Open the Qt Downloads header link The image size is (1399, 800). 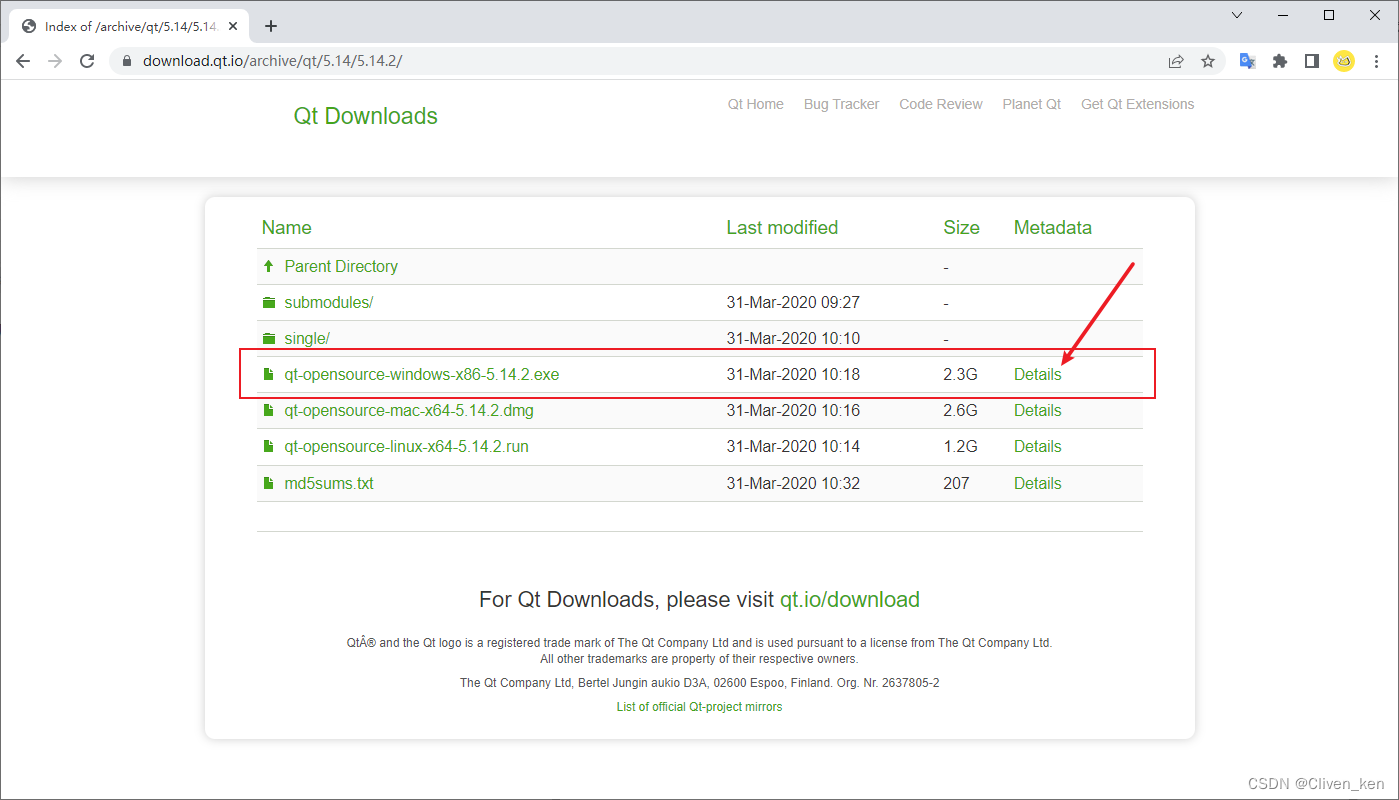pos(365,116)
